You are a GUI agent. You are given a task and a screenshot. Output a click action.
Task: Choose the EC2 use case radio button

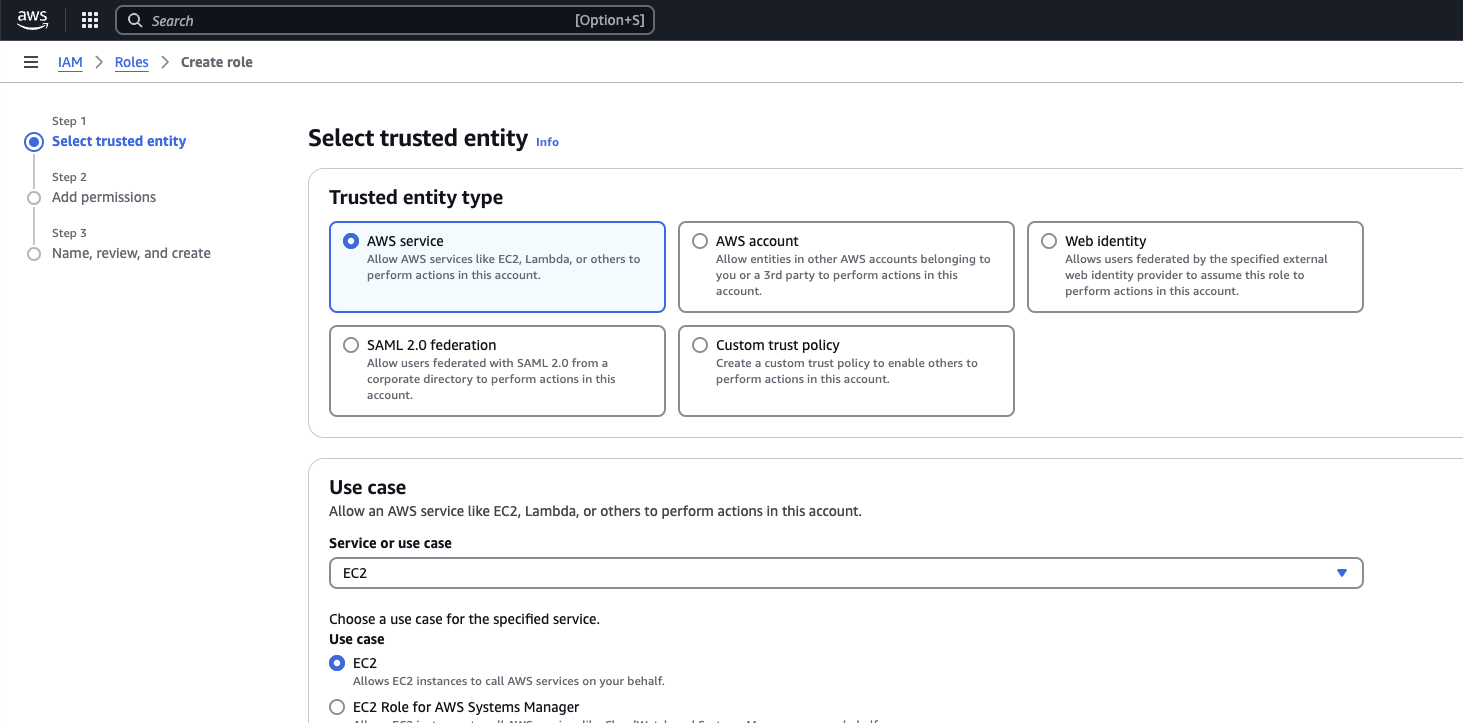(x=337, y=663)
